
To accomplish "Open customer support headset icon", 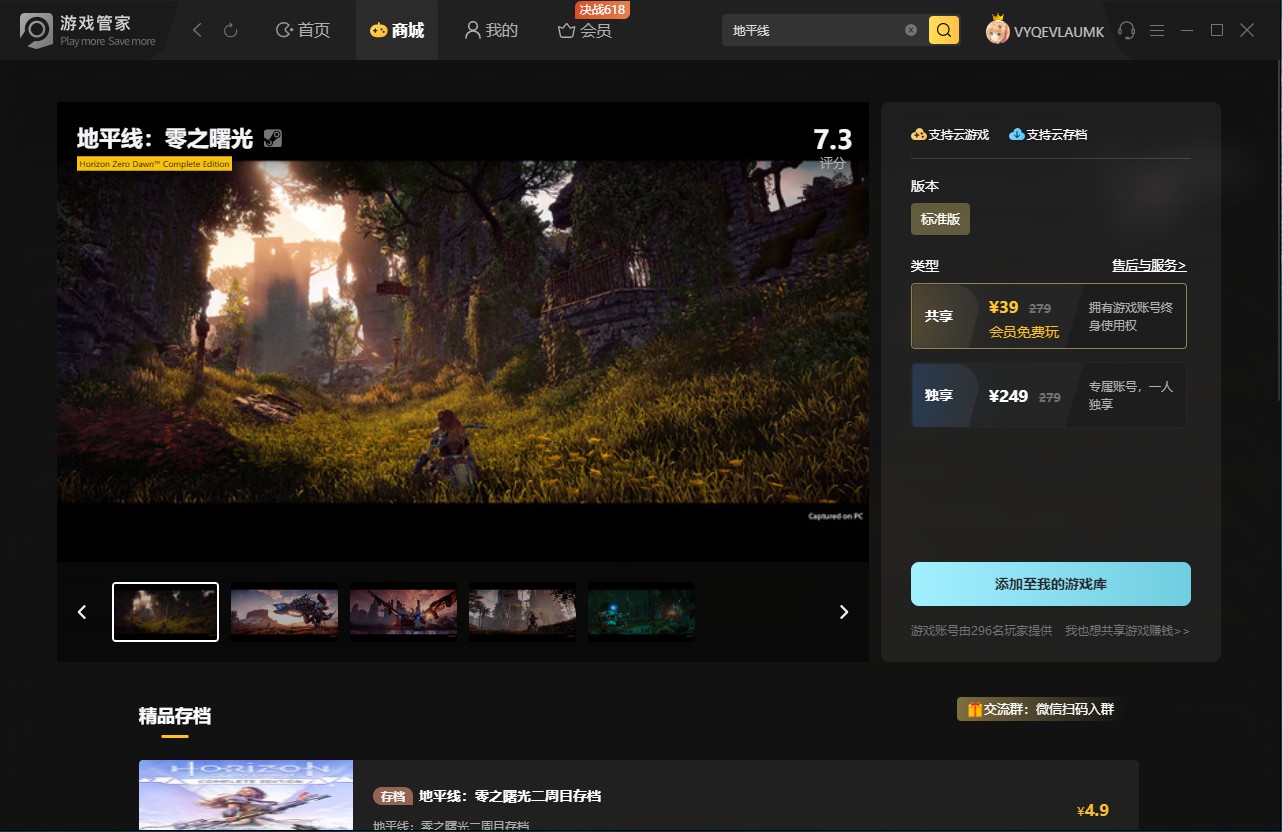I will tap(1127, 31).
